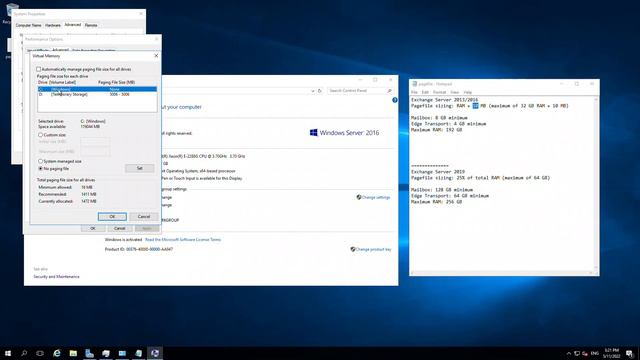Open the File menu in Notepad
This screenshot has width=640, height=360.
coord(414,92)
